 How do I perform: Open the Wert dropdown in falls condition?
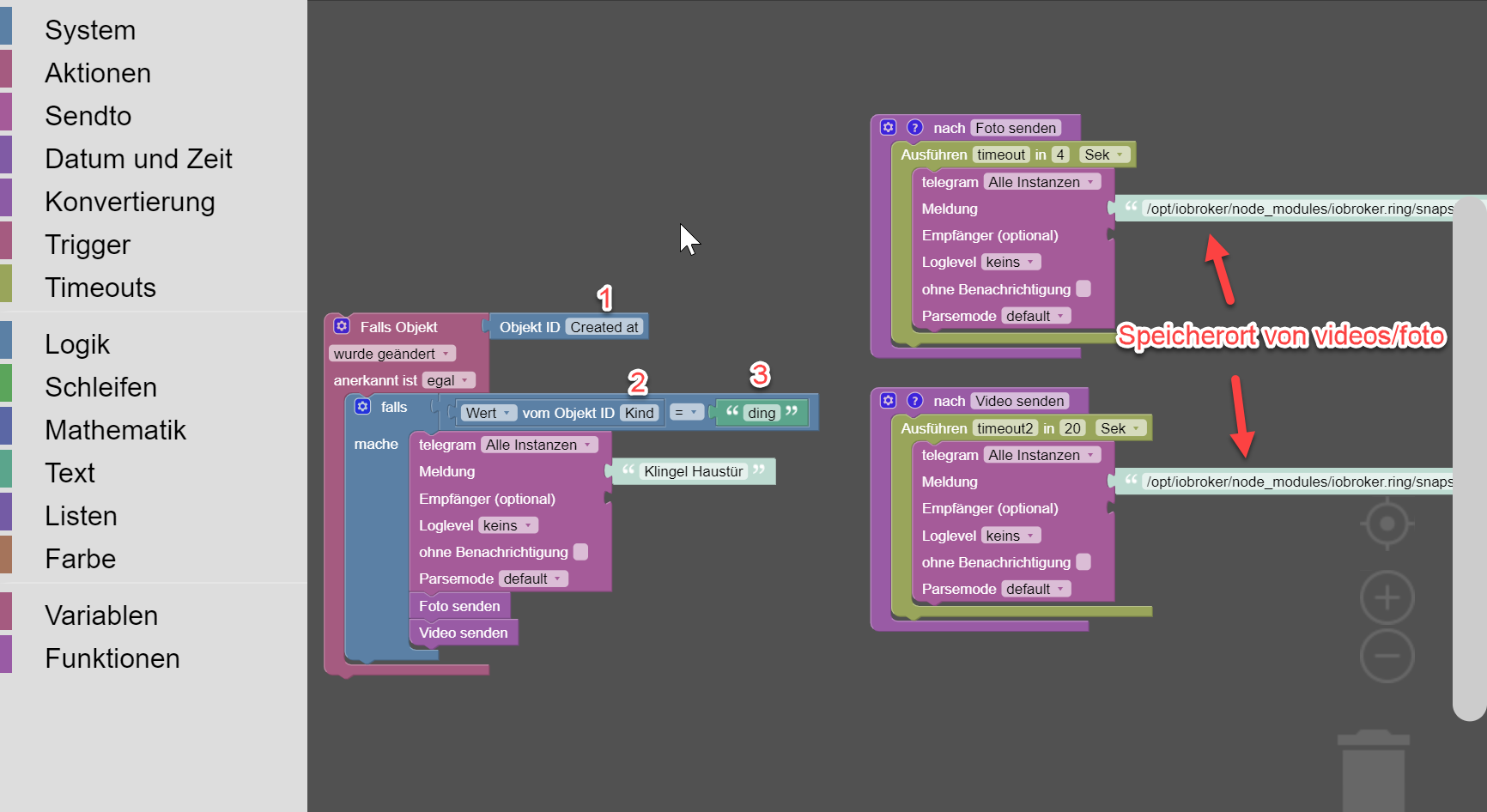[489, 413]
